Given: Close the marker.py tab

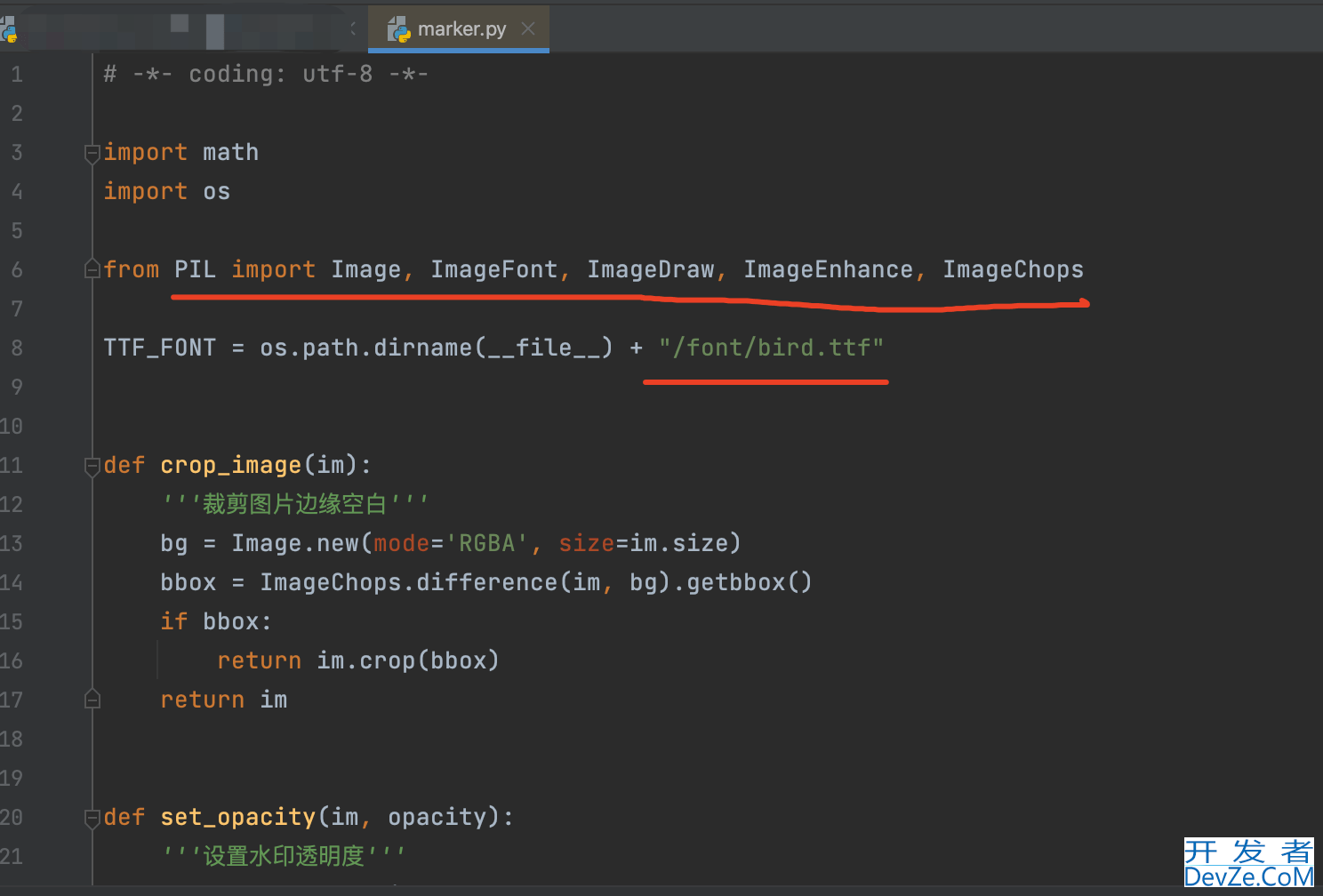Looking at the screenshot, I should (x=528, y=28).
